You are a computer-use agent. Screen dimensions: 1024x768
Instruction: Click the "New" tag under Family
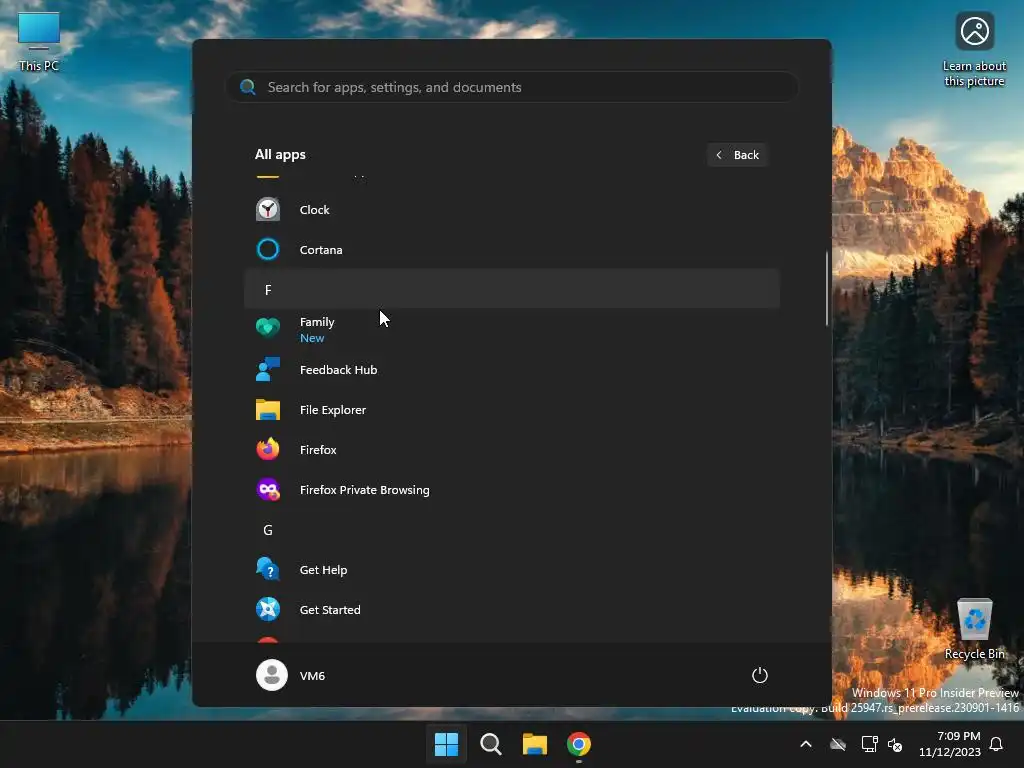pyautogui.click(x=312, y=338)
